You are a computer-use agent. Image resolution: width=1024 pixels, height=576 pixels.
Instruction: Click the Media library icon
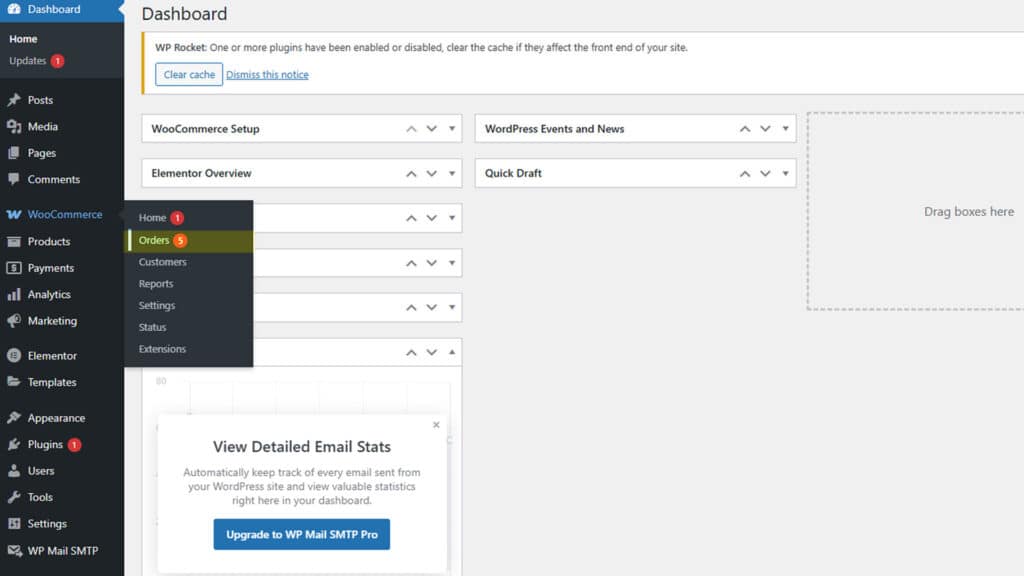click(x=14, y=127)
